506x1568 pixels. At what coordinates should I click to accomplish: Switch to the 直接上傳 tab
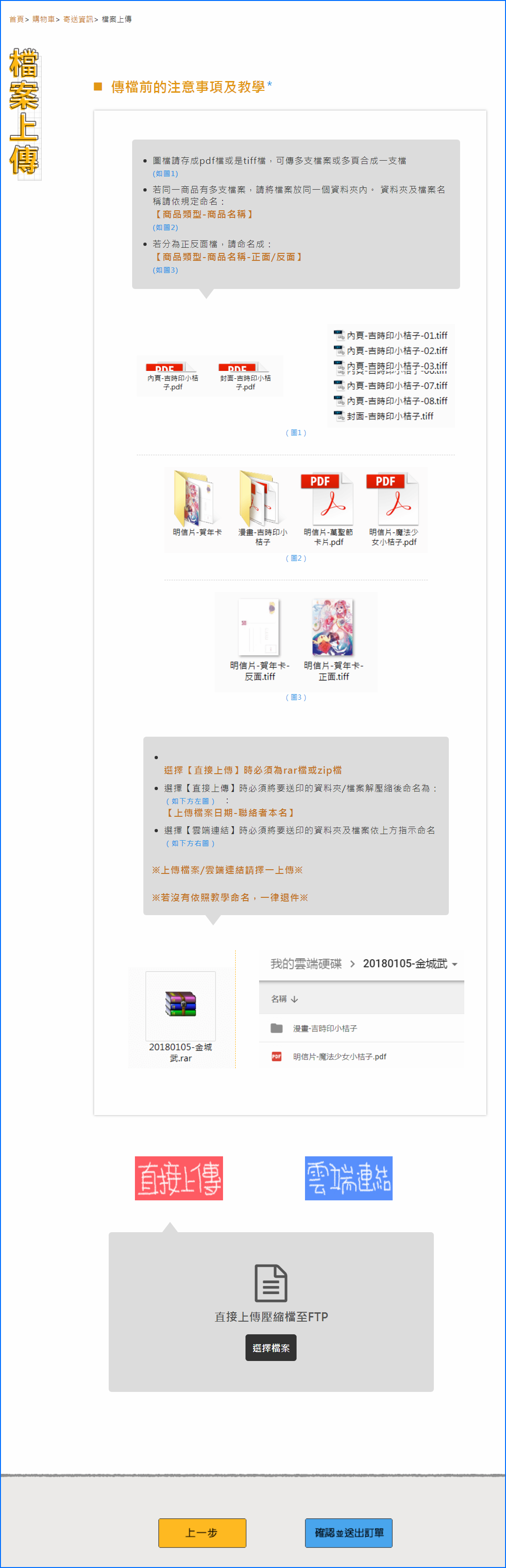[179, 1178]
